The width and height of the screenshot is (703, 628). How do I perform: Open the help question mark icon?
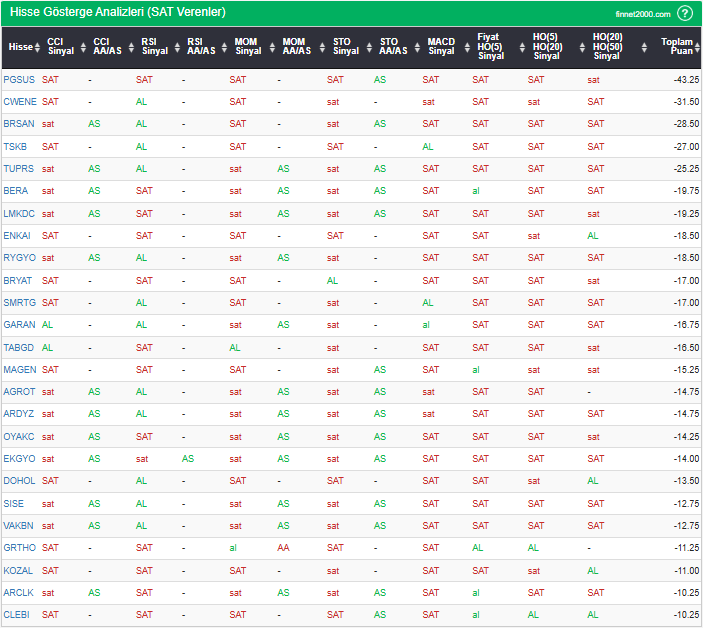tap(685, 13)
